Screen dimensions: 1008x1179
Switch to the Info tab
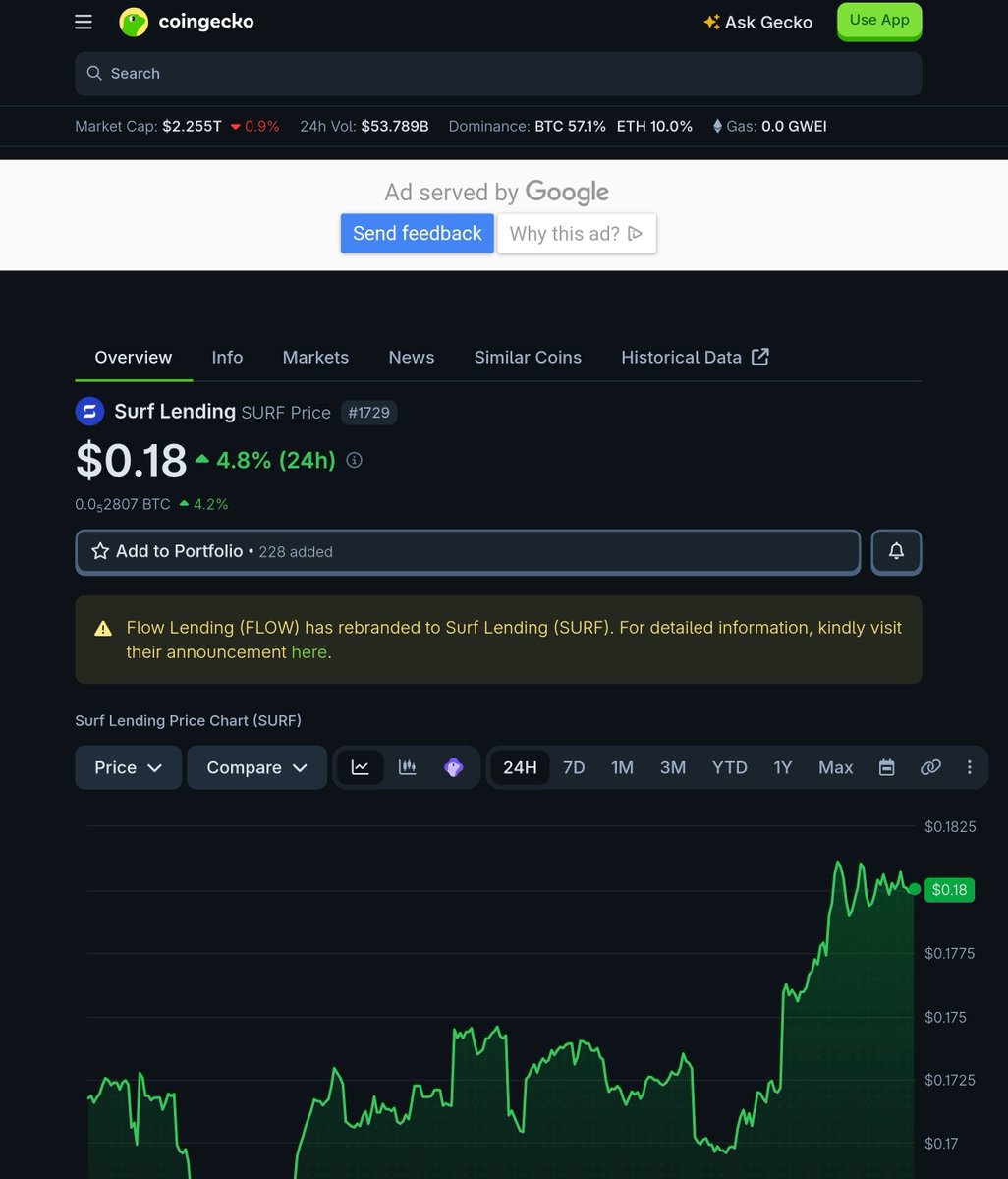click(x=227, y=358)
